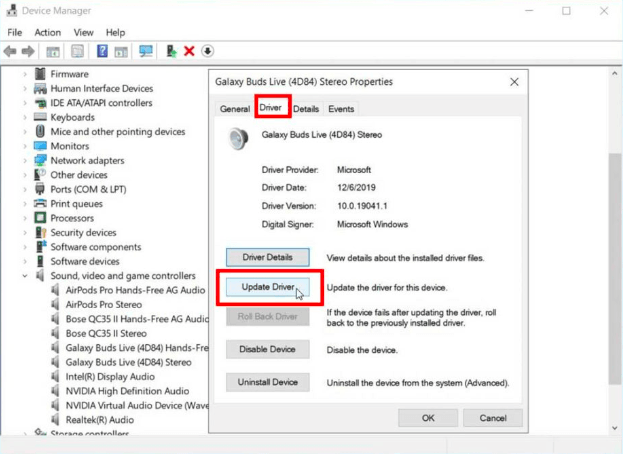Select Intel(R) Display Audio device

coord(110,377)
